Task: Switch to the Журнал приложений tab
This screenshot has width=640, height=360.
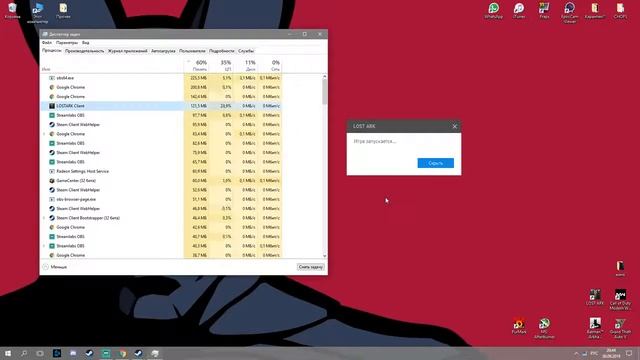Action: pyautogui.click(x=127, y=51)
